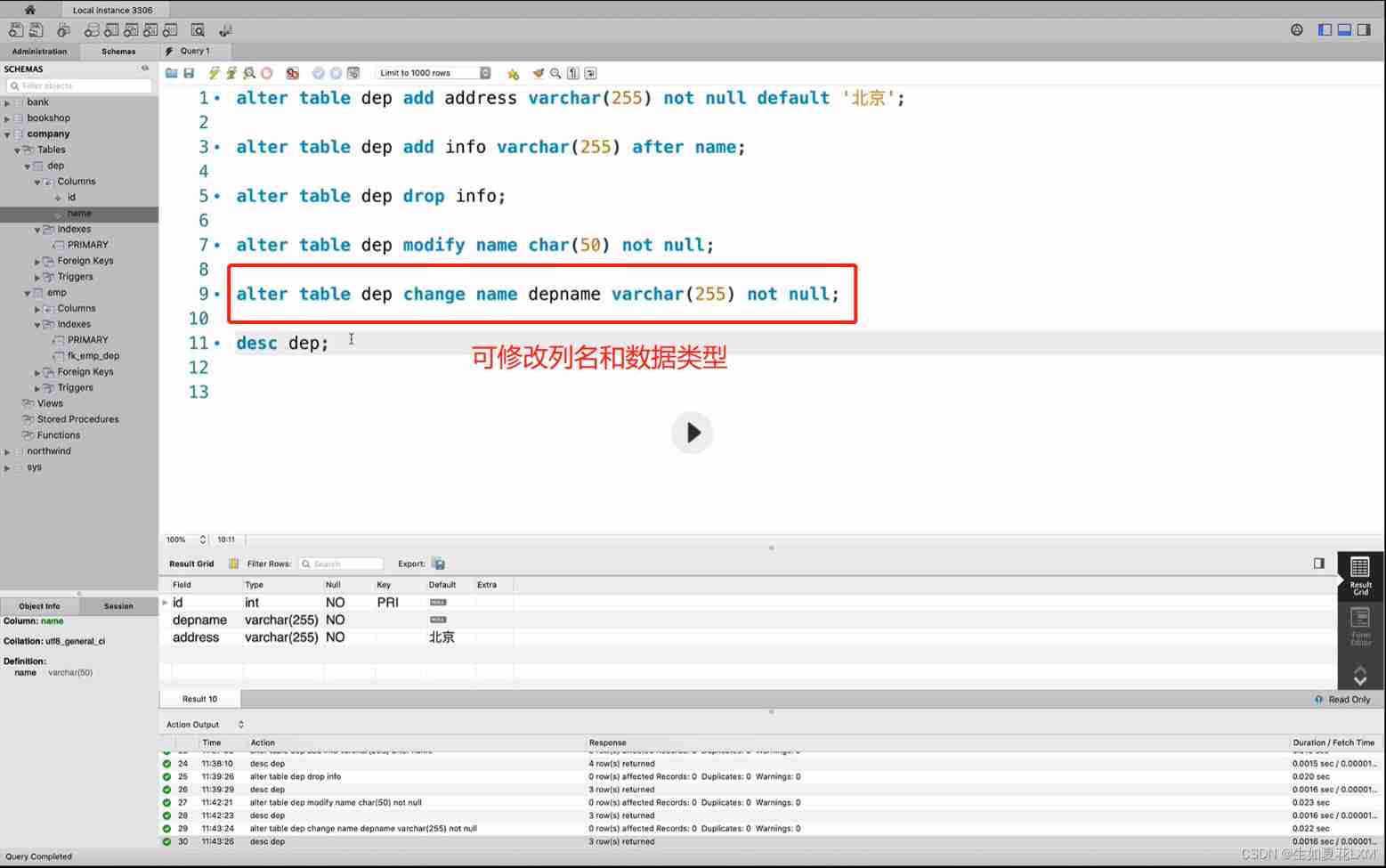Open Result Grid view button
Screen dimensions: 1386x868
click(1360, 576)
